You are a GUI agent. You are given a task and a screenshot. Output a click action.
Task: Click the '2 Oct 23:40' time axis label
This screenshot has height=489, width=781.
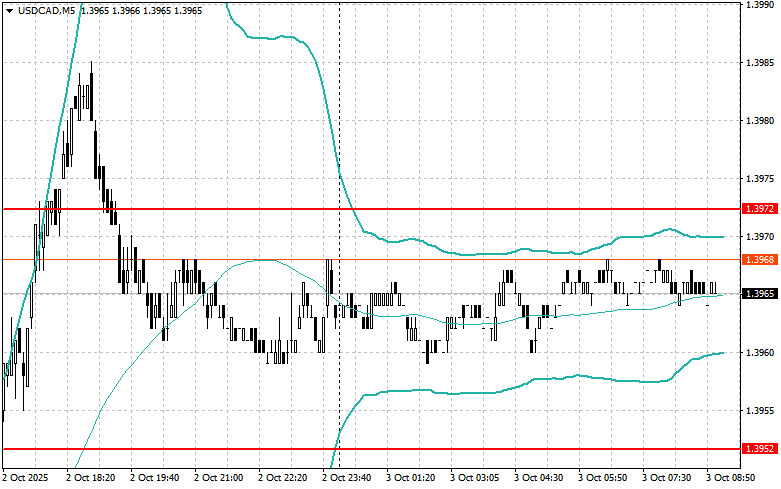[346, 478]
